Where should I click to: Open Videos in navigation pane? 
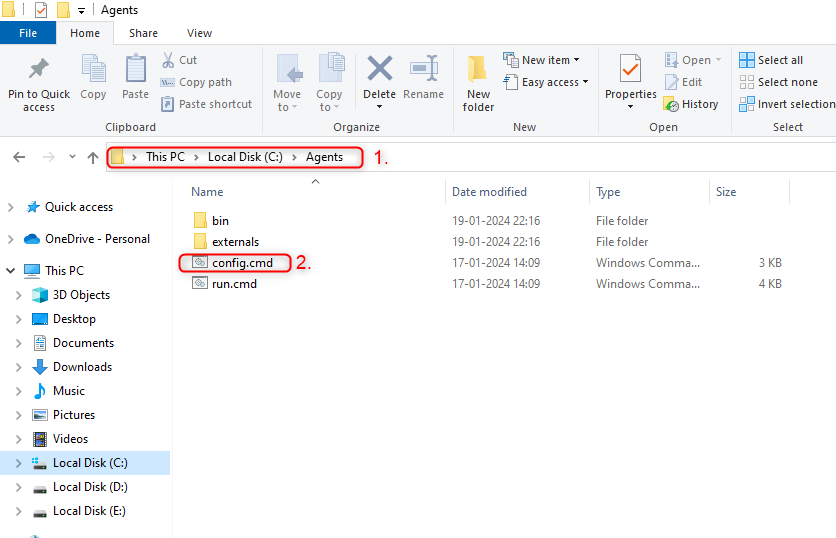pyautogui.click(x=70, y=439)
